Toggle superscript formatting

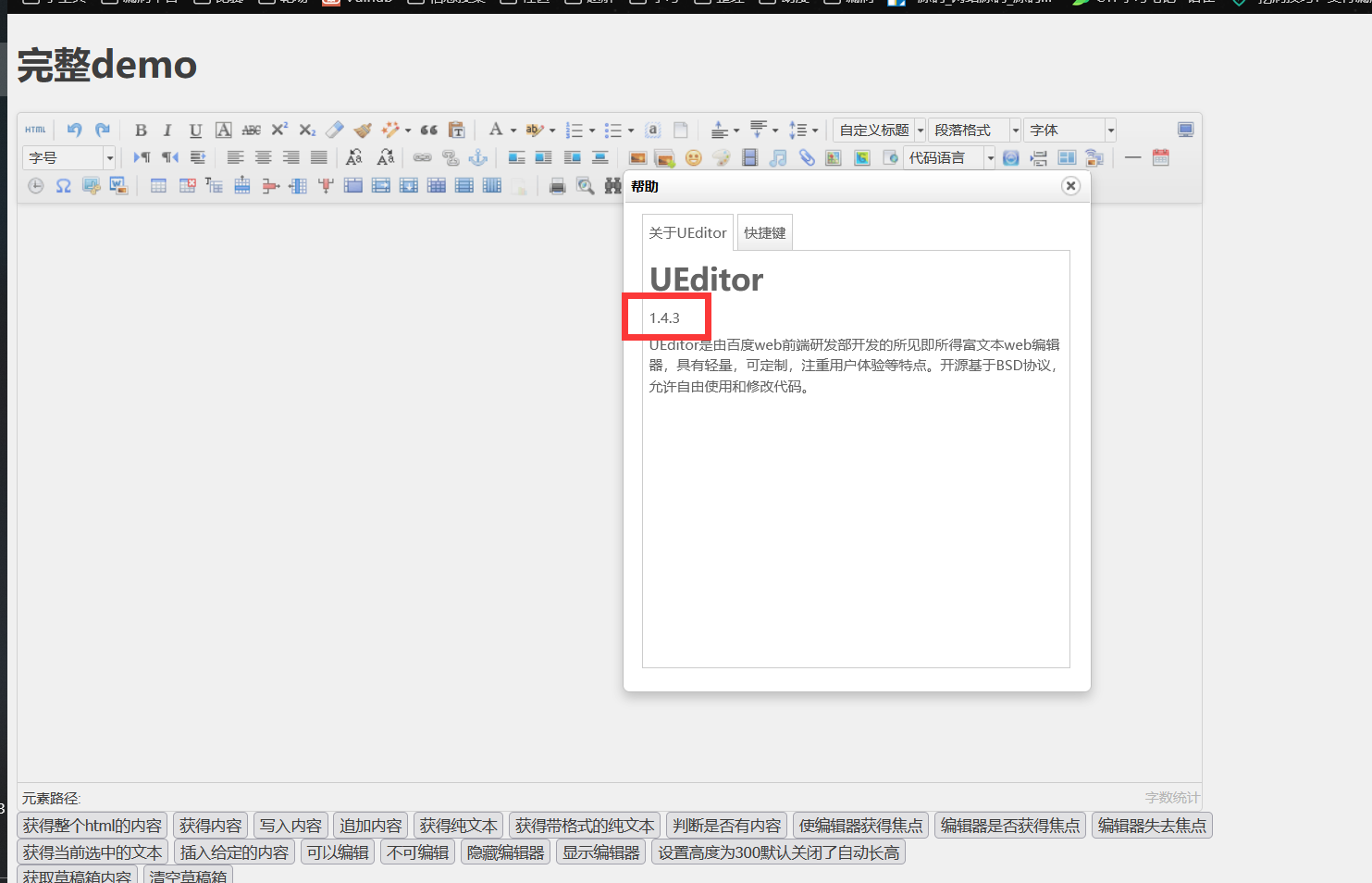pos(278,130)
